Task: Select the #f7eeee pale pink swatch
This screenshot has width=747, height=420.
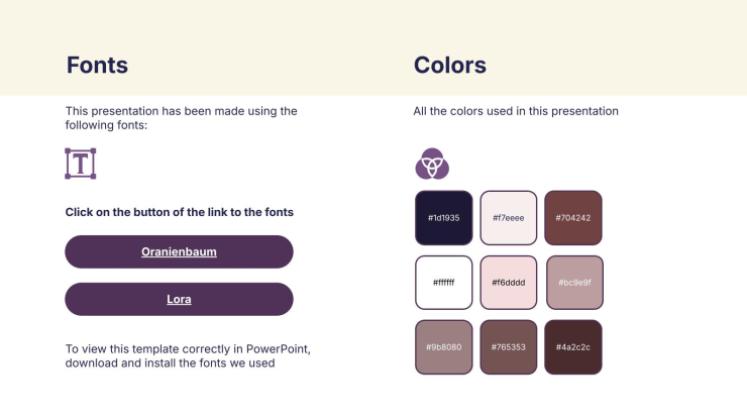Action: tap(508, 217)
